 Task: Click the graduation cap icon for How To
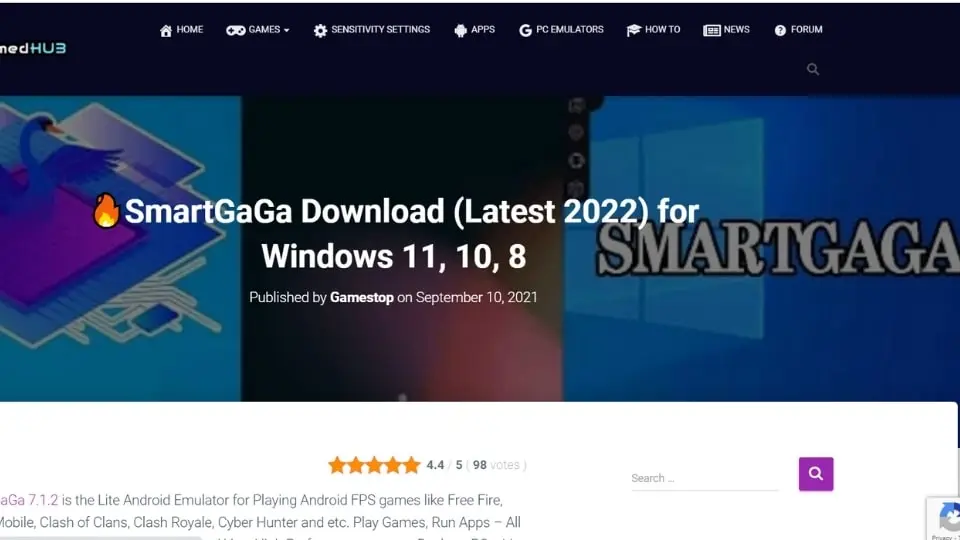click(634, 31)
